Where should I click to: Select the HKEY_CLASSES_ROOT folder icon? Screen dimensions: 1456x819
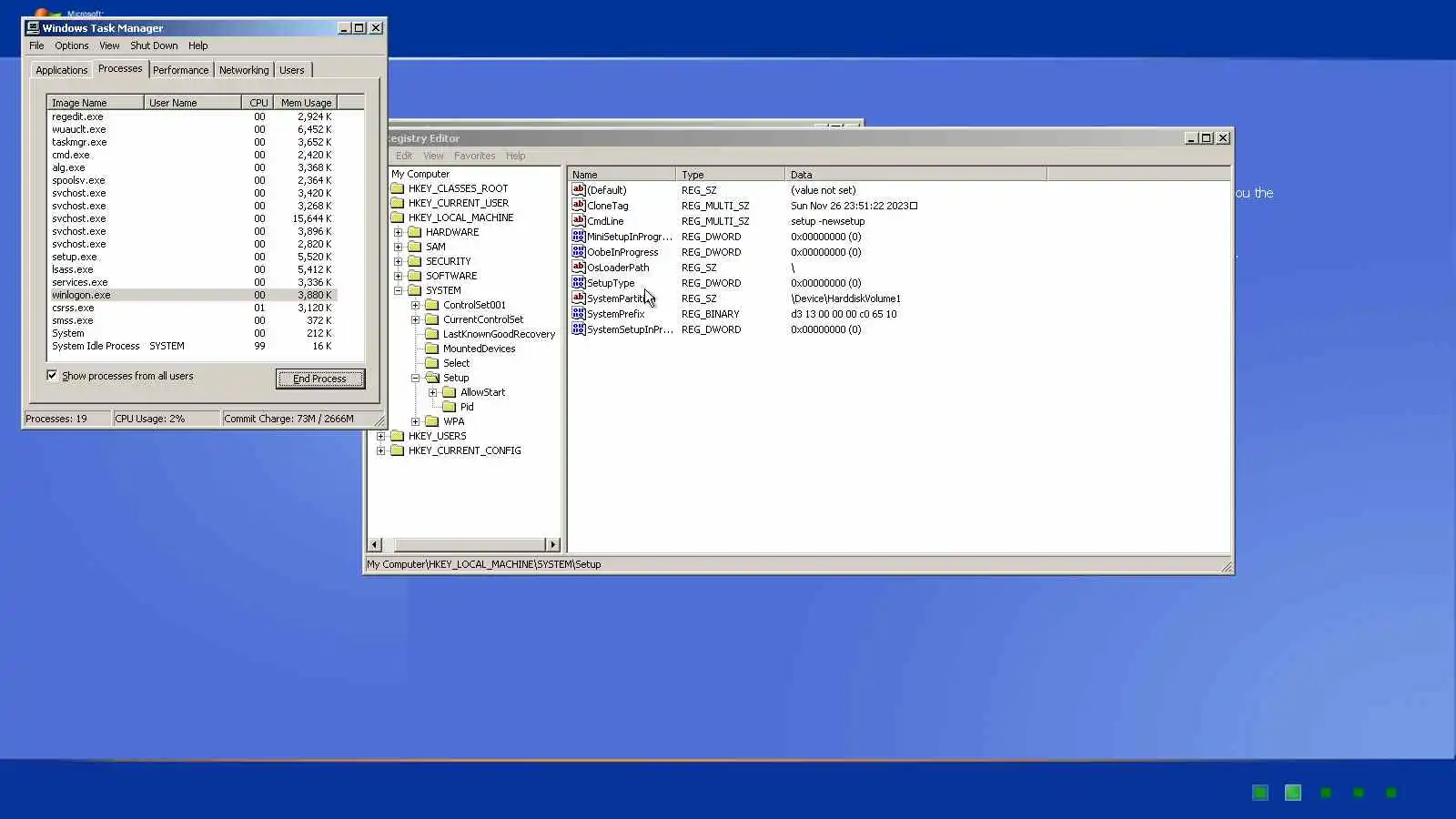[398, 188]
